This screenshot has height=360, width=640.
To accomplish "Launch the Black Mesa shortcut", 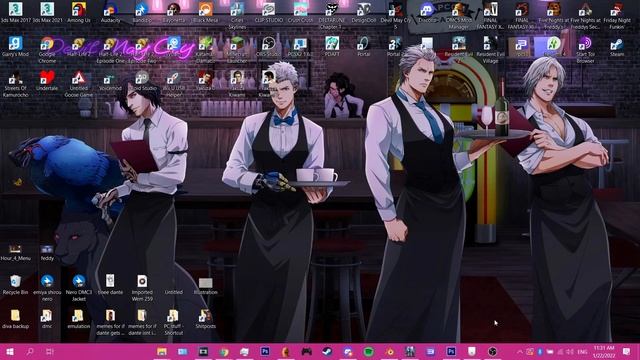I will point(205,12).
